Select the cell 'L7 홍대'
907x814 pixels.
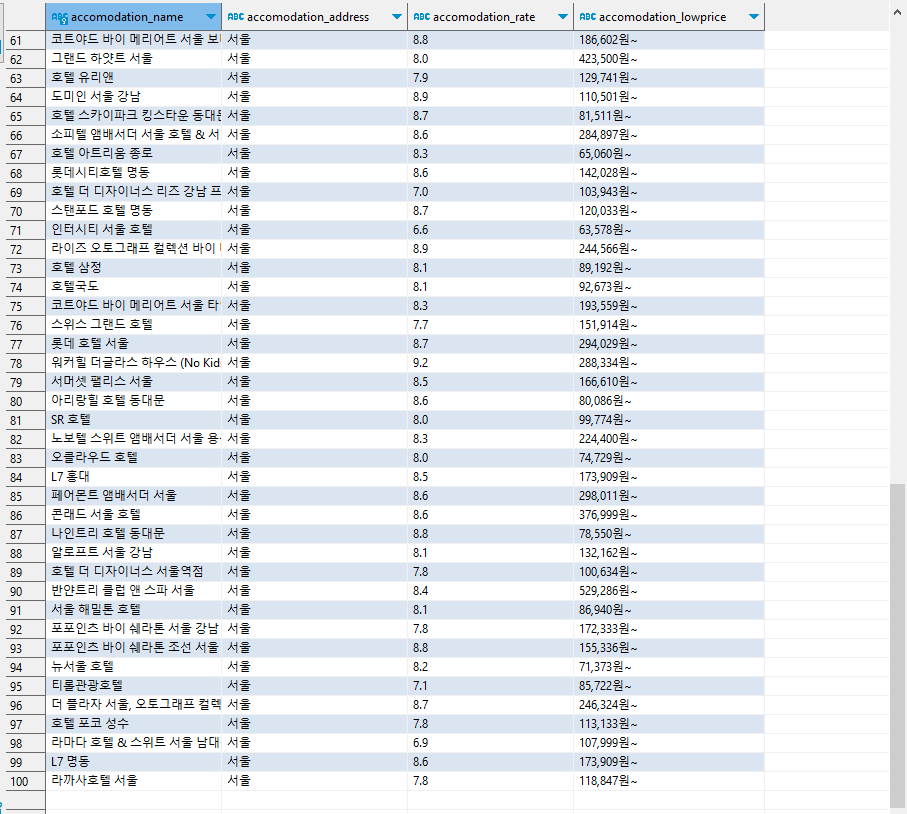pyautogui.click(x=134, y=477)
